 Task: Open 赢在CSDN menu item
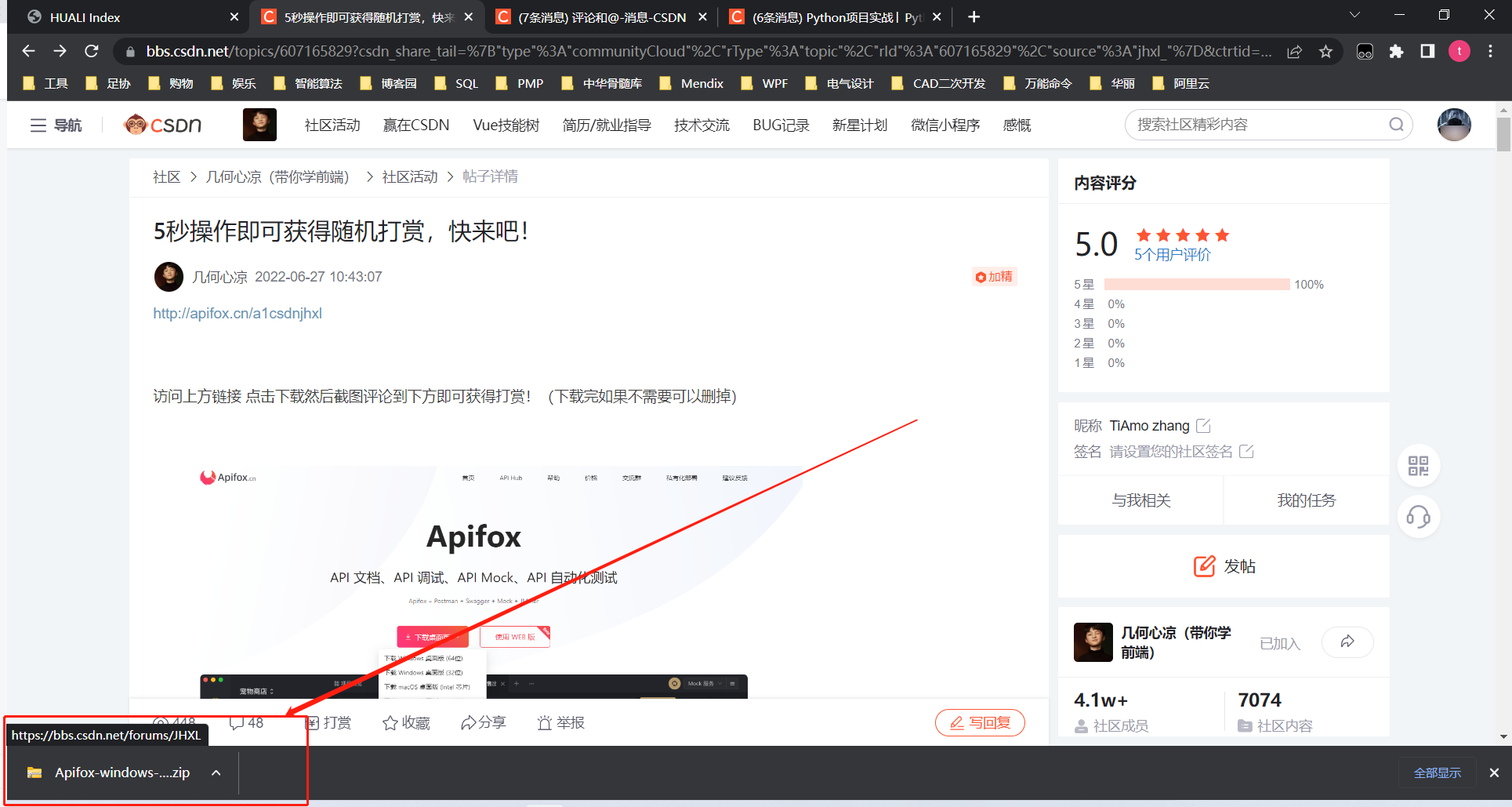tap(416, 125)
